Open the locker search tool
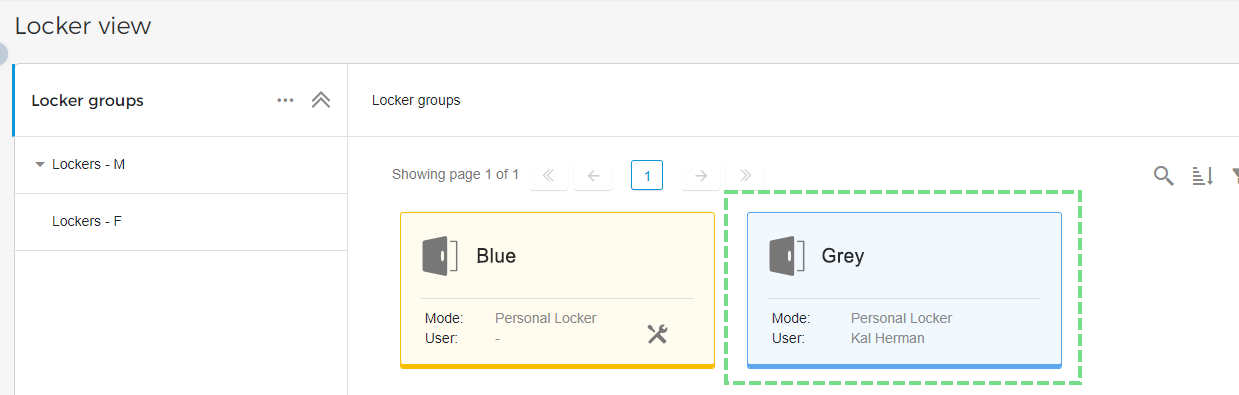The height and width of the screenshot is (395, 1239). [1163, 176]
